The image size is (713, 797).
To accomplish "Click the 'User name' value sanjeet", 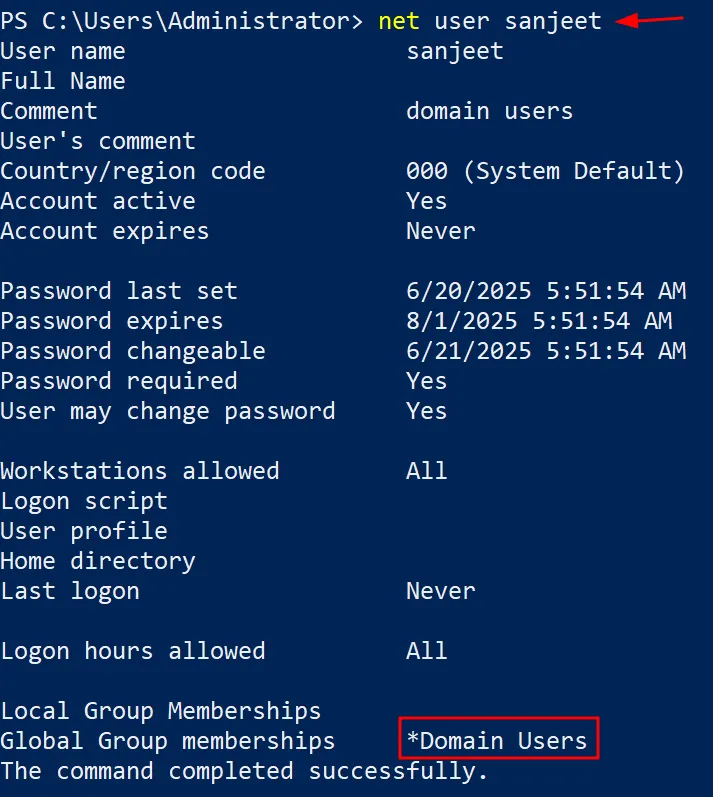I will (454, 51).
